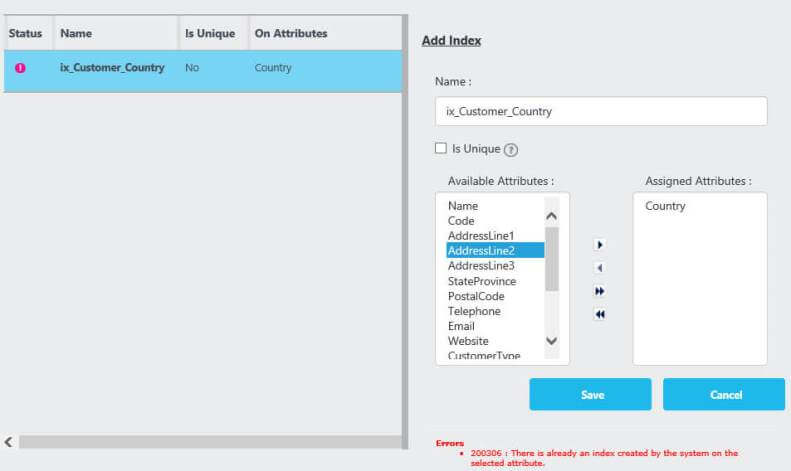Click the Cancel button
This screenshot has height=471, width=791.
724,394
